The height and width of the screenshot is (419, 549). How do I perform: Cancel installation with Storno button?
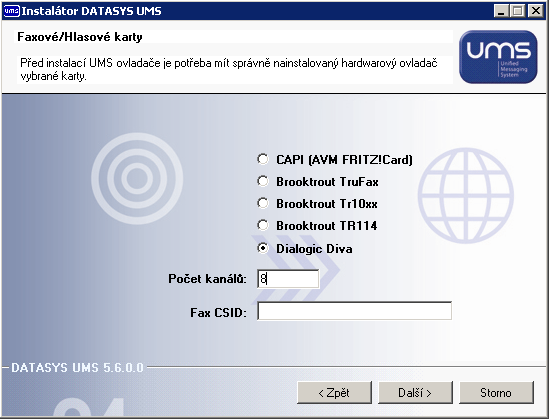click(x=496, y=393)
